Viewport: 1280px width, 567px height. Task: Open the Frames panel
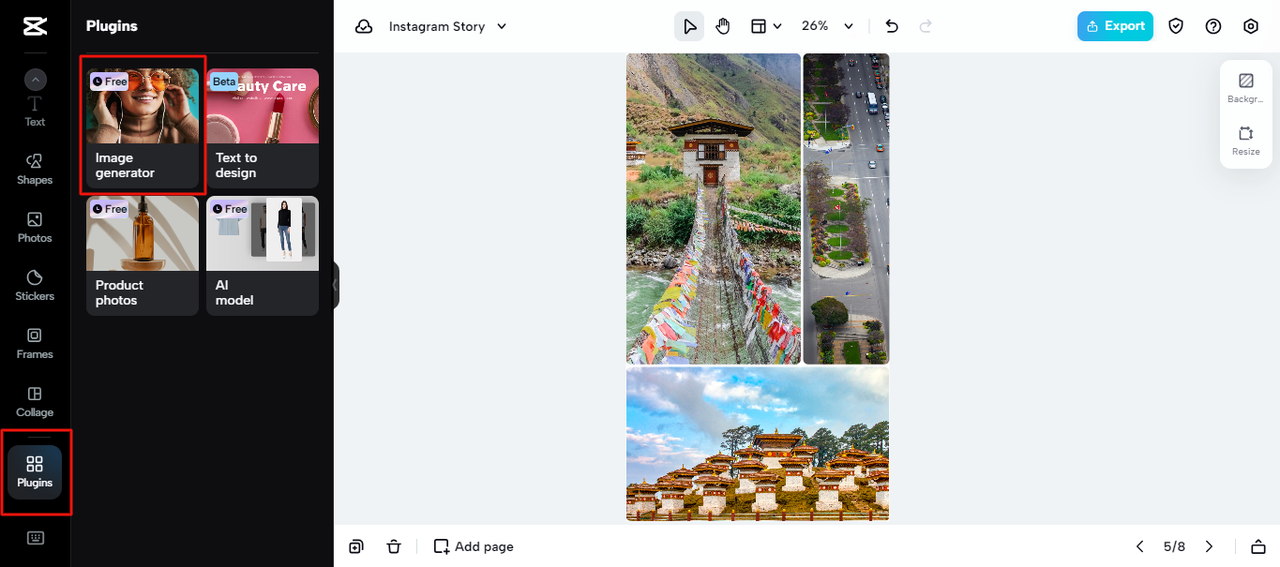click(x=35, y=343)
